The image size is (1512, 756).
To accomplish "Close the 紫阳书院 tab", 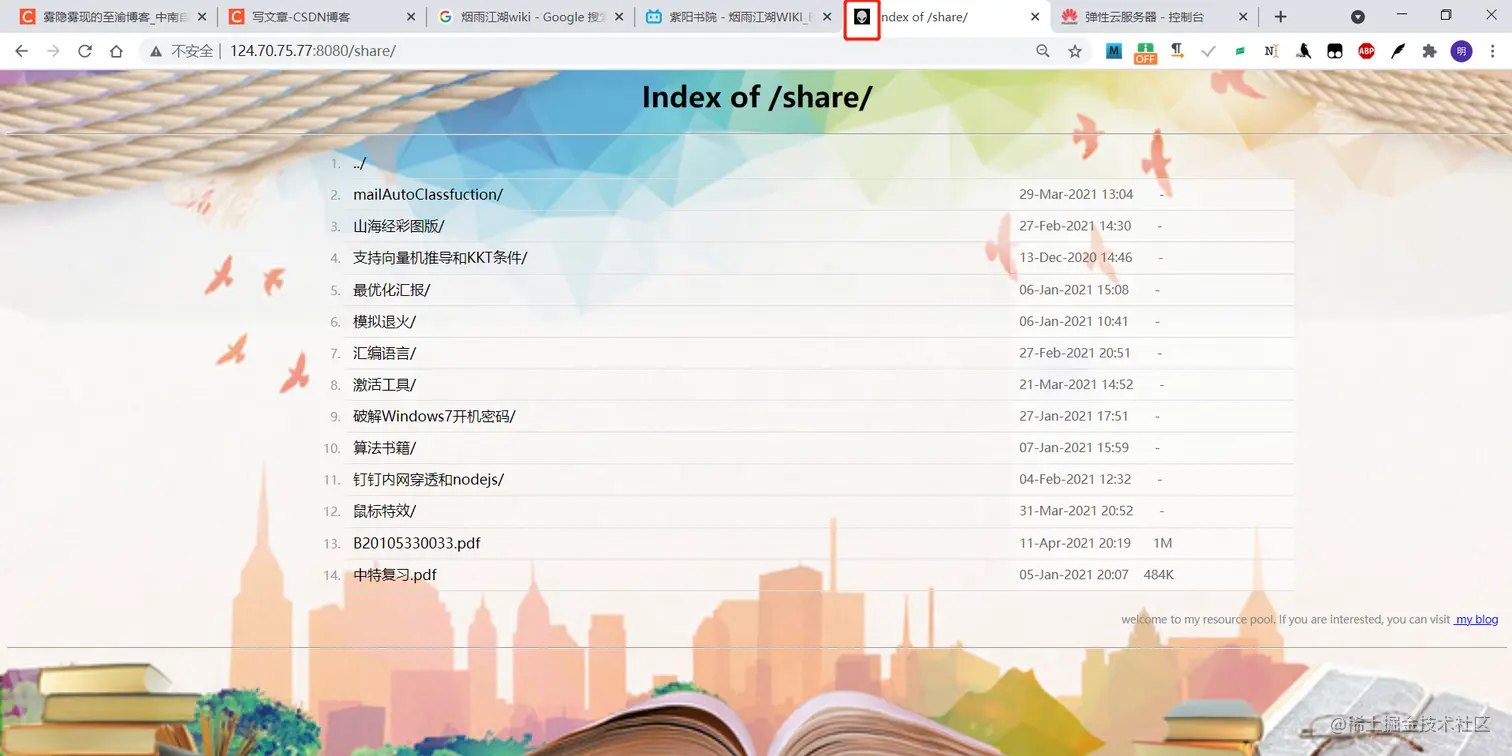I will coord(827,17).
